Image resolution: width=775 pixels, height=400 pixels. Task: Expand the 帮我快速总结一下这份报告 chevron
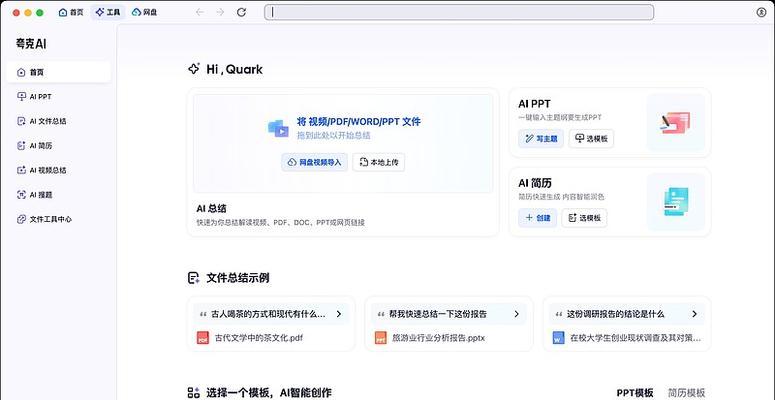pyautogui.click(x=517, y=314)
